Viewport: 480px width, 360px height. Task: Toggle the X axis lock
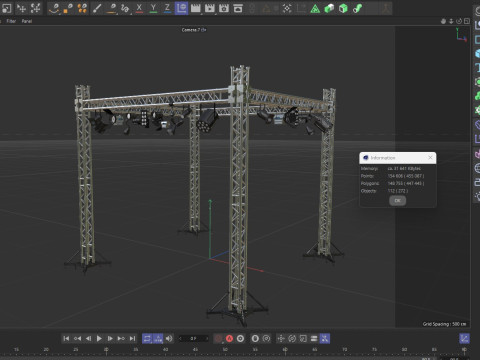139,8
